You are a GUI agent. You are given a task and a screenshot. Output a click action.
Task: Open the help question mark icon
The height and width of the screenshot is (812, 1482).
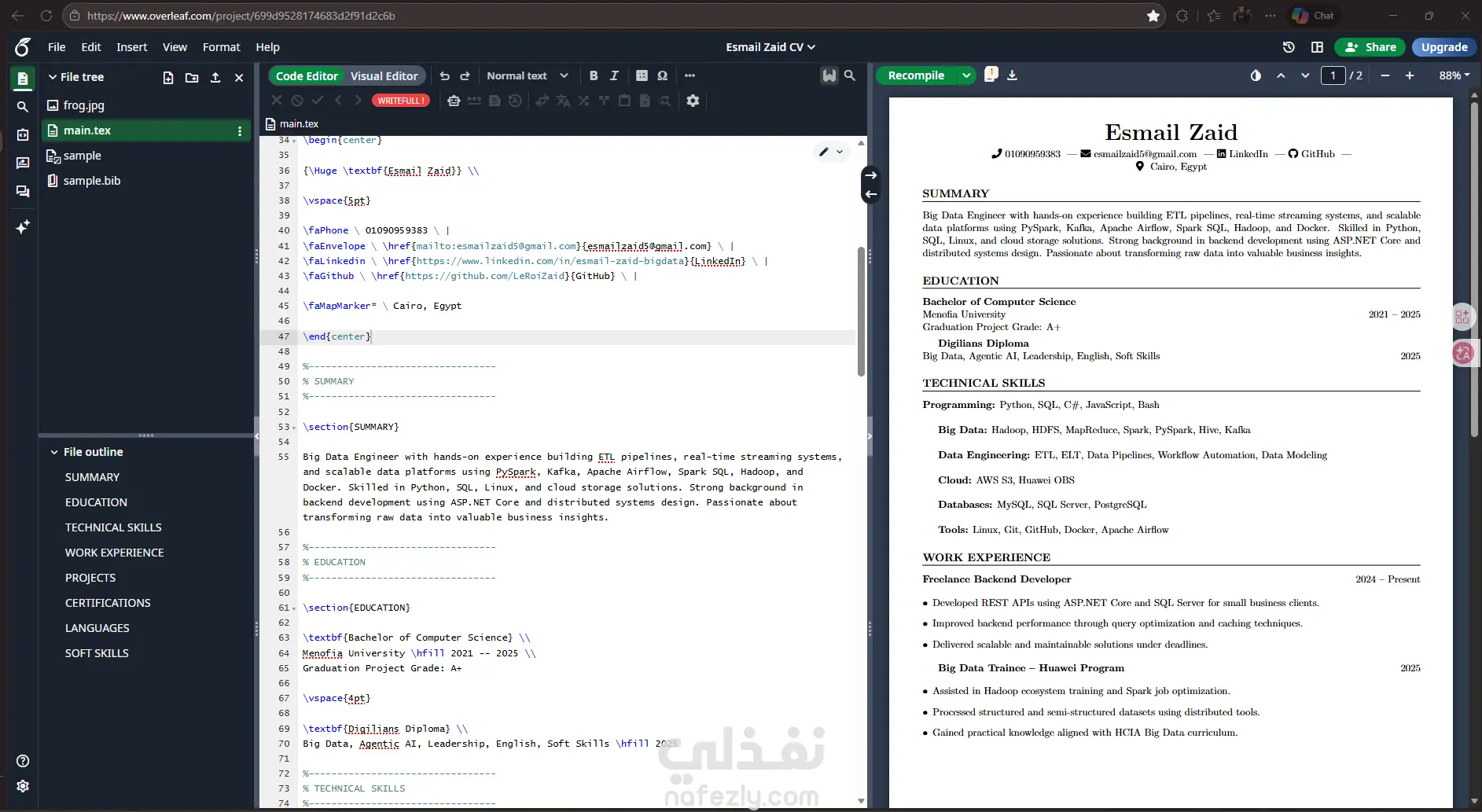tap(23, 761)
